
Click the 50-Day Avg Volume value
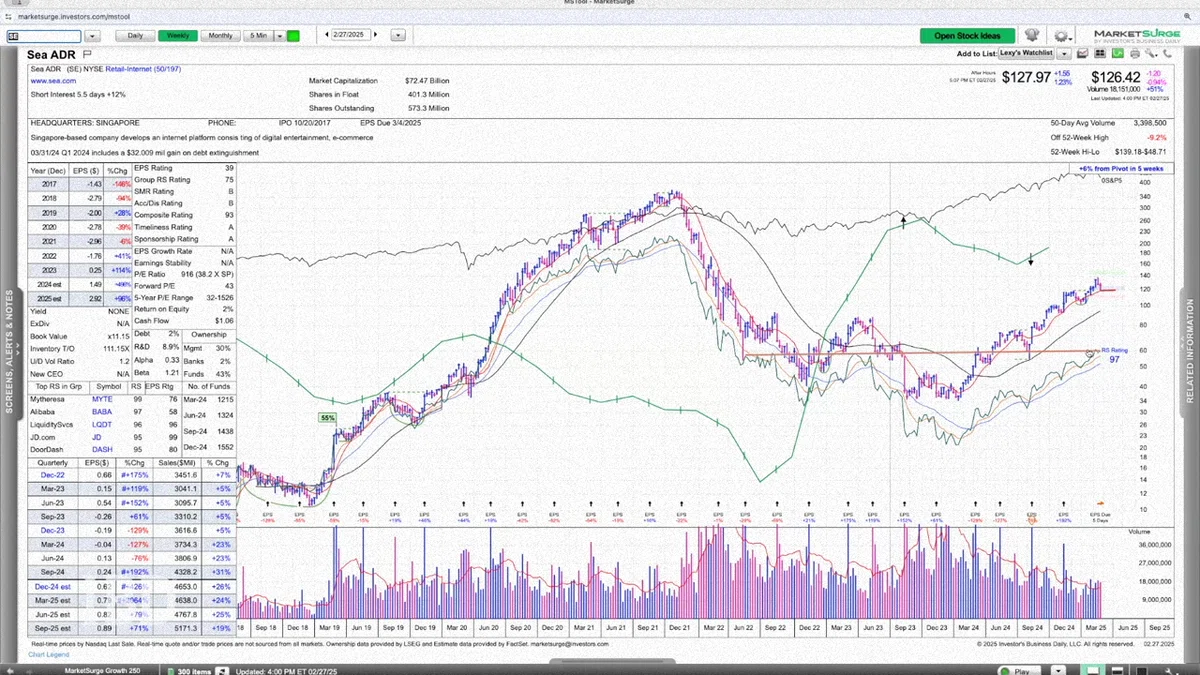click(x=1148, y=123)
